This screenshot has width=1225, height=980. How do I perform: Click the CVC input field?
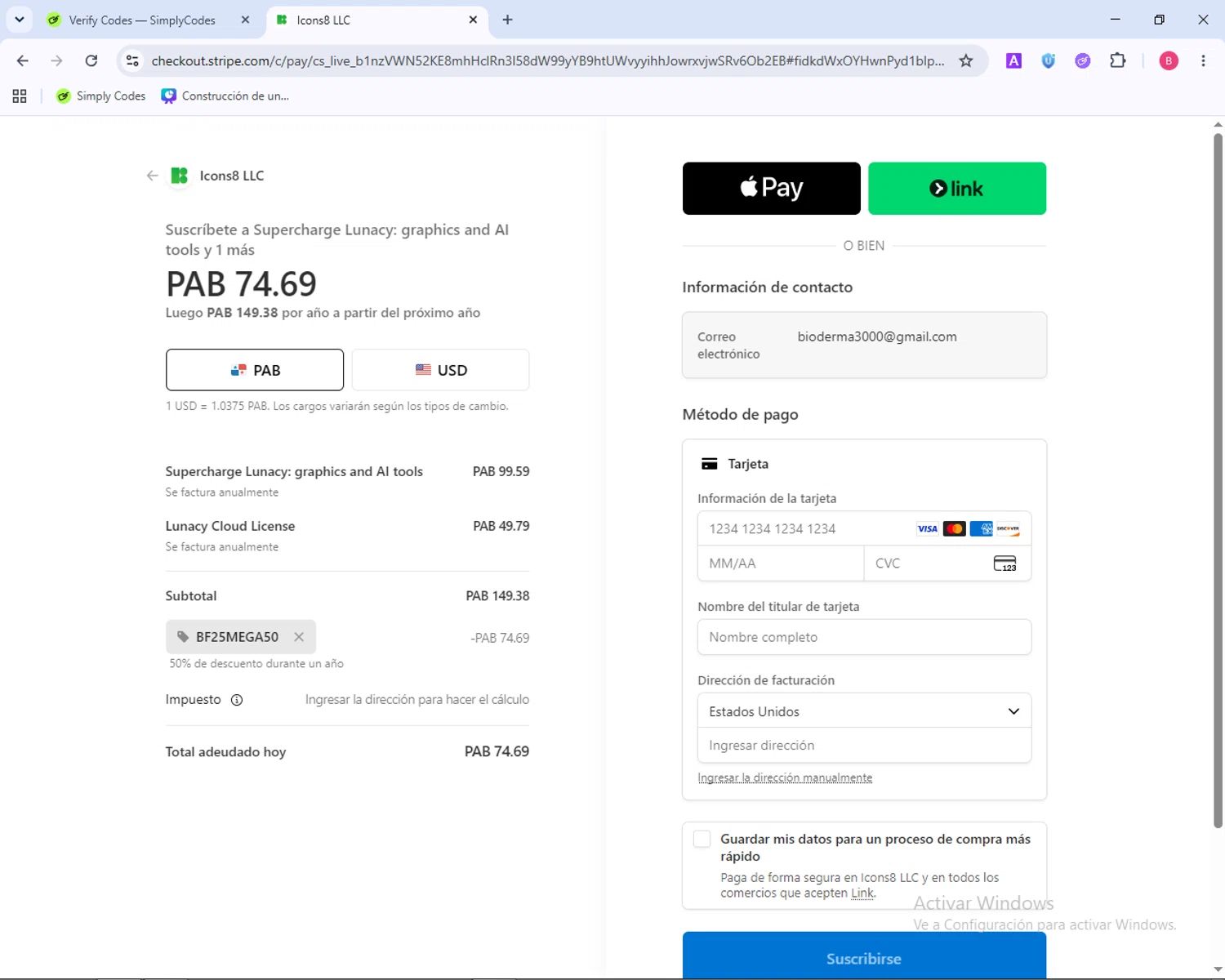tap(948, 563)
